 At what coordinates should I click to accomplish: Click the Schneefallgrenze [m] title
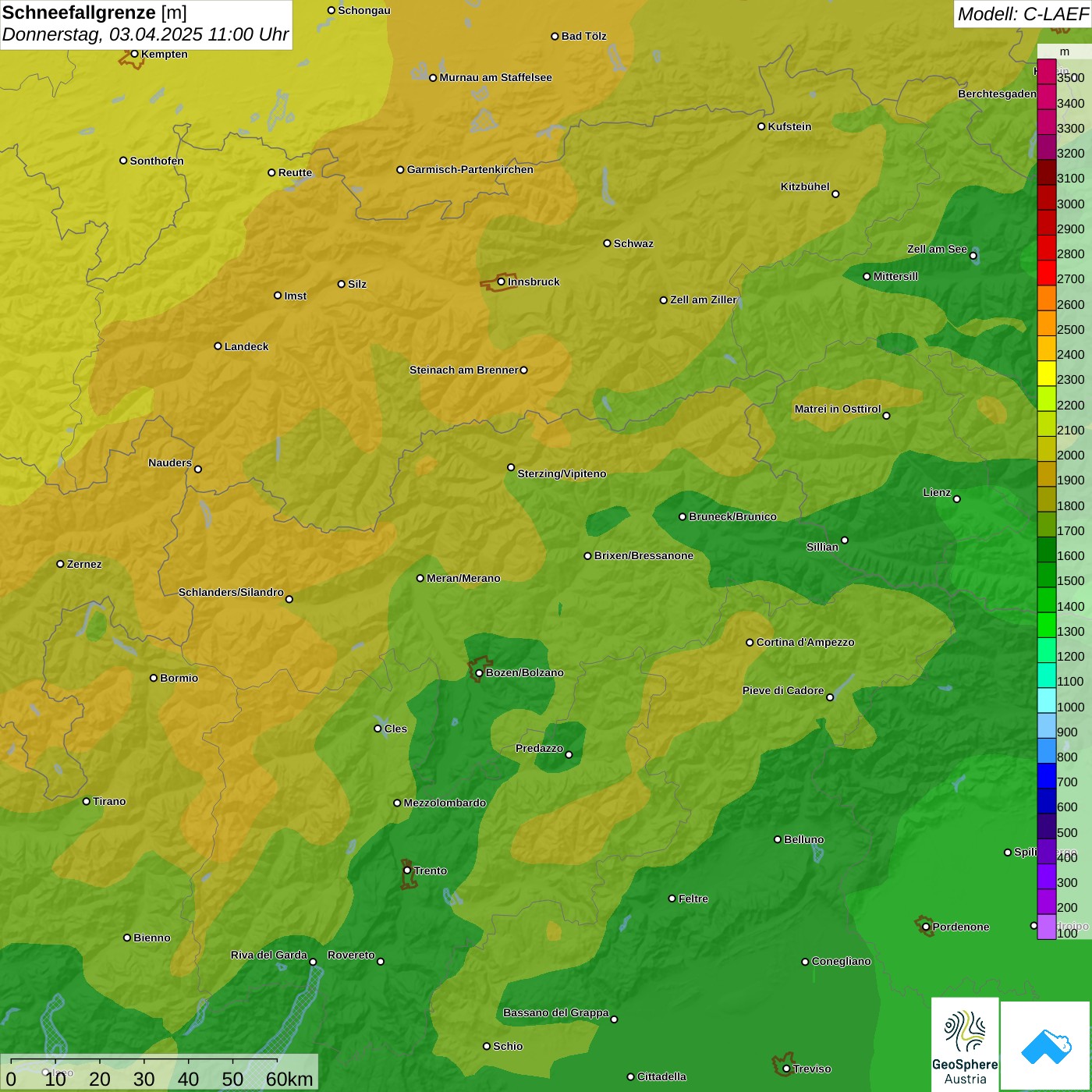click(94, 12)
